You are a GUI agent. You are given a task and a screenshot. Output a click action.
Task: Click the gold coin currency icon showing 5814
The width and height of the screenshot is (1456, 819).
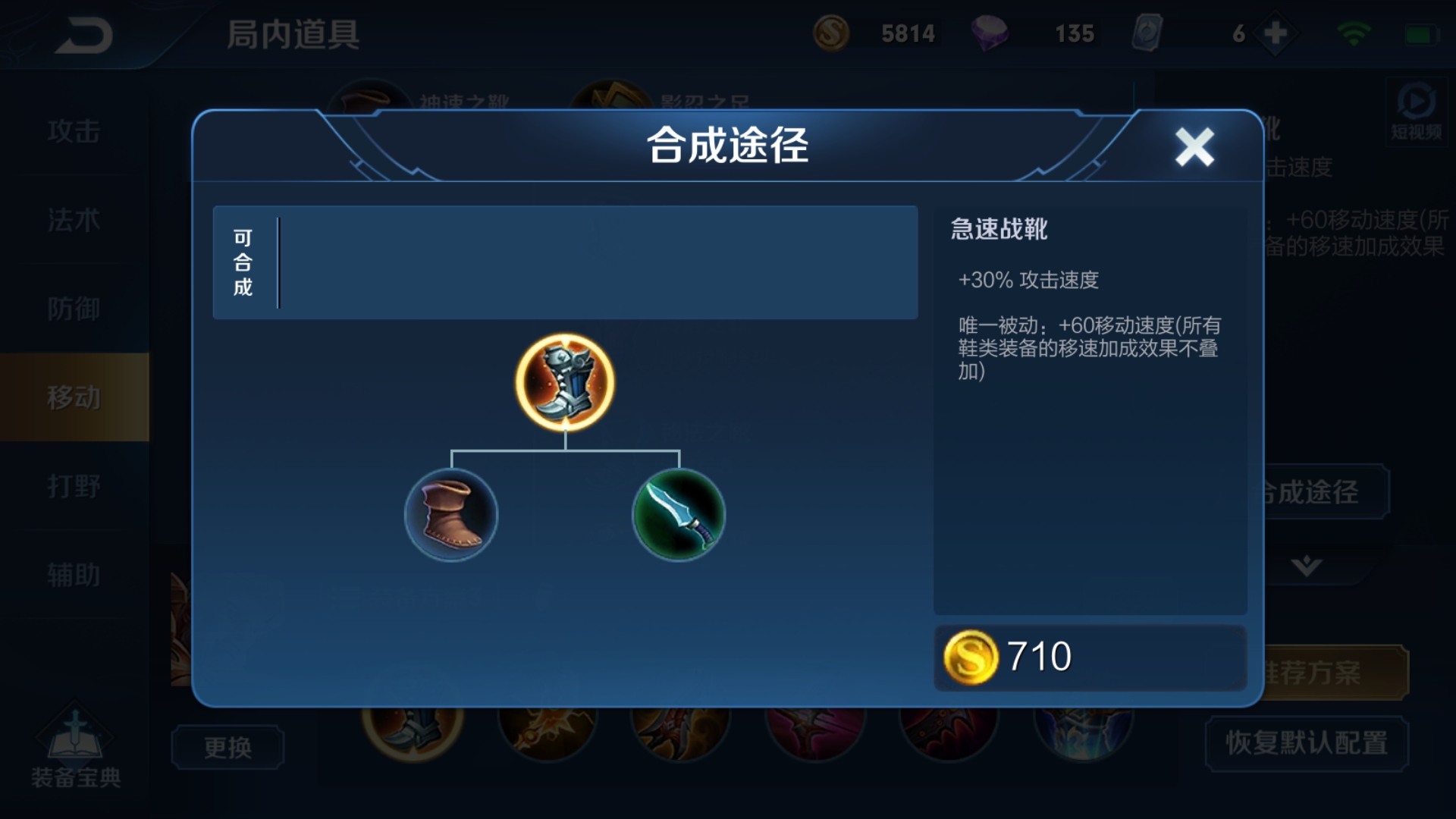click(x=830, y=33)
